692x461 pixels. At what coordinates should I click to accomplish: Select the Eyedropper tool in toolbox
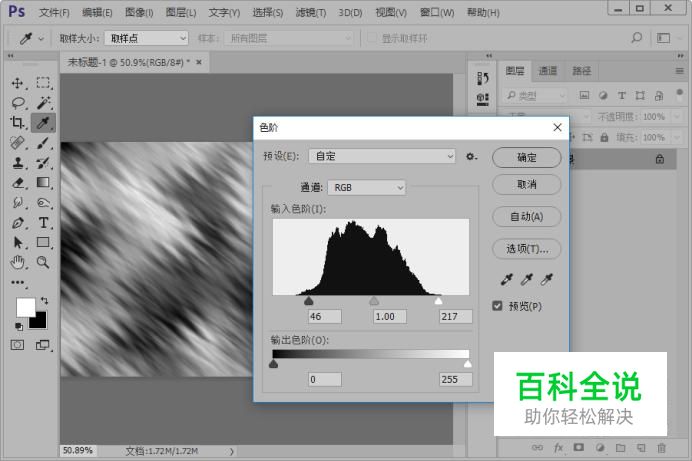click(x=43, y=123)
